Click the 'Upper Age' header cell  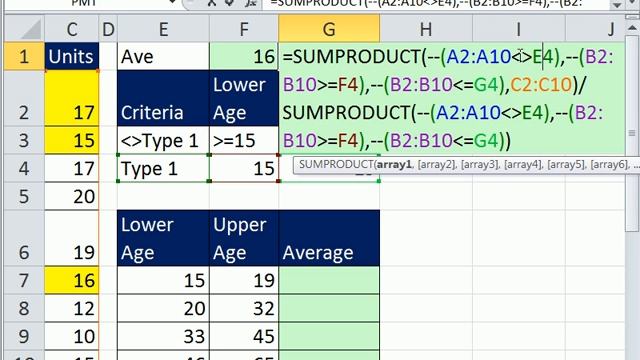[x=244, y=238]
